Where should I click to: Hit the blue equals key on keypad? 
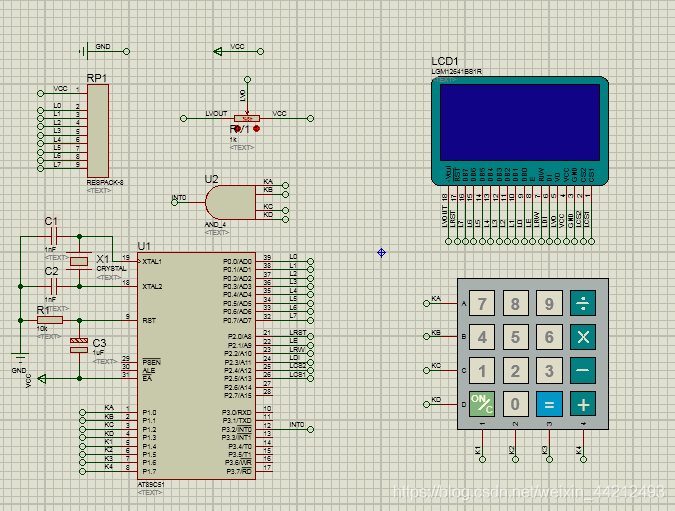coord(549,404)
